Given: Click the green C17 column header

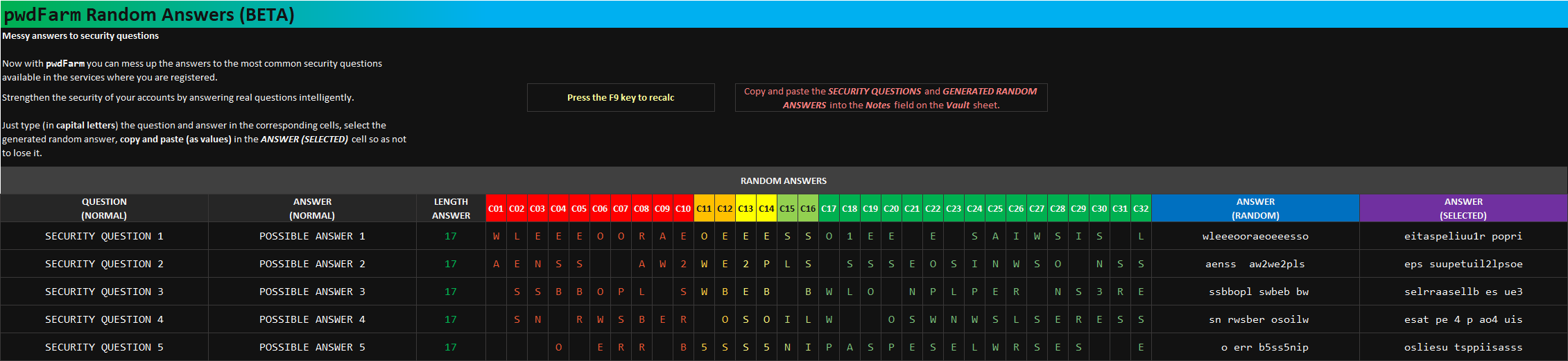Looking at the screenshot, I should [x=829, y=208].
